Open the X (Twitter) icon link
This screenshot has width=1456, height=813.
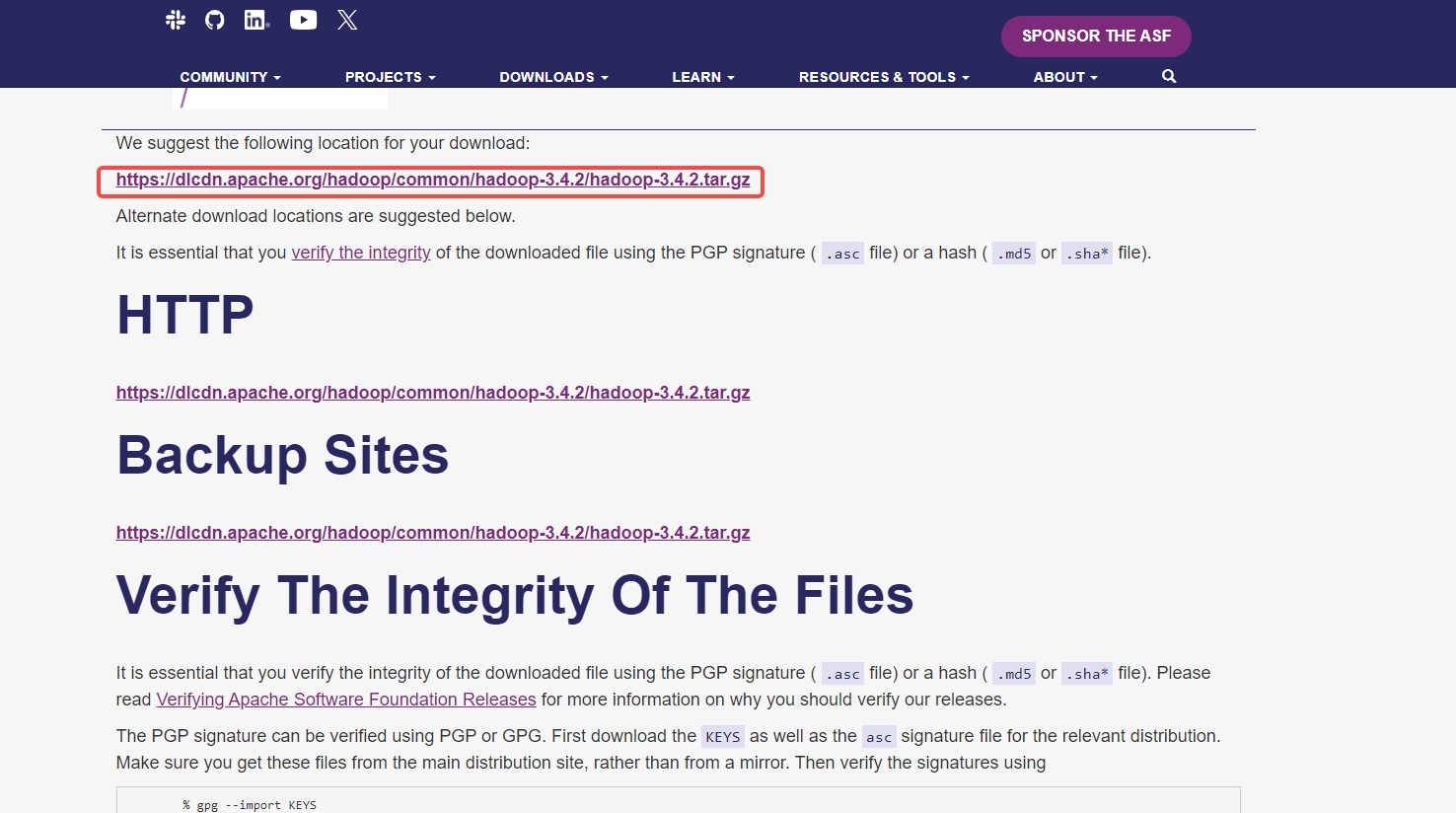click(x=347, y=20)
